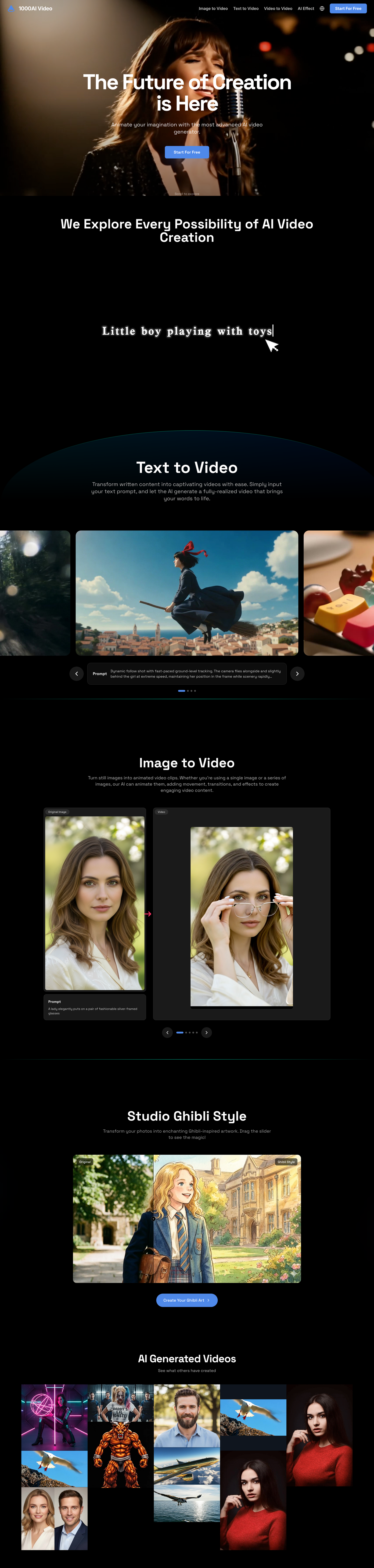Show next Text to Video example
Screen dimensions: 374x1568
297,674
